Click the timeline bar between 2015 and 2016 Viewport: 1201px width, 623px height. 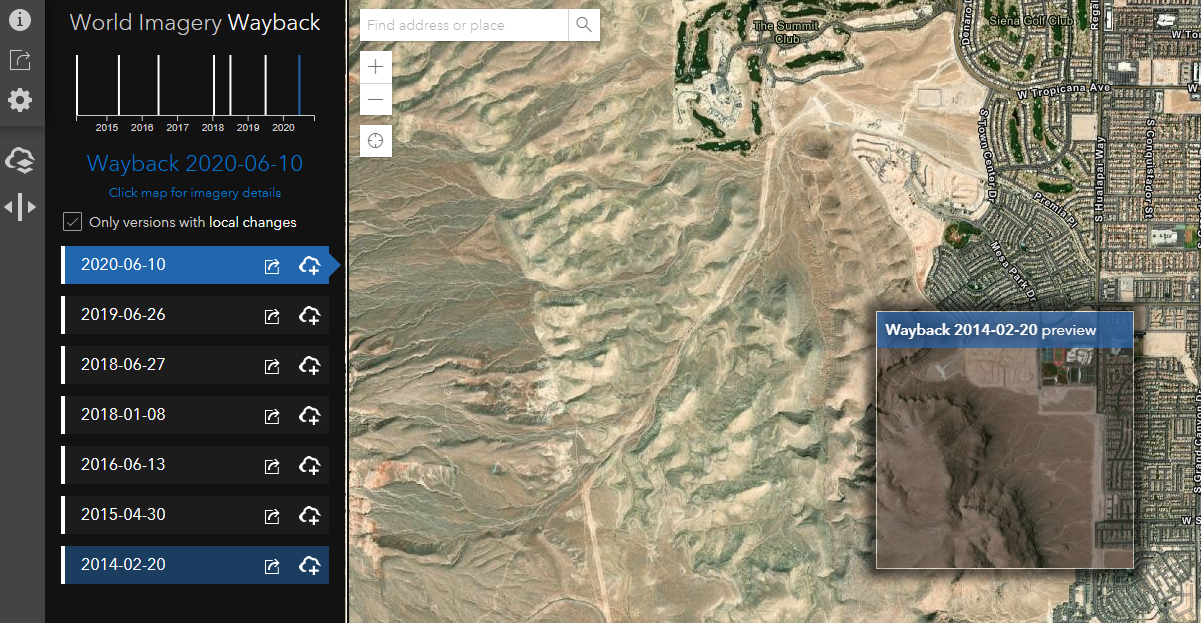(119, 85)
